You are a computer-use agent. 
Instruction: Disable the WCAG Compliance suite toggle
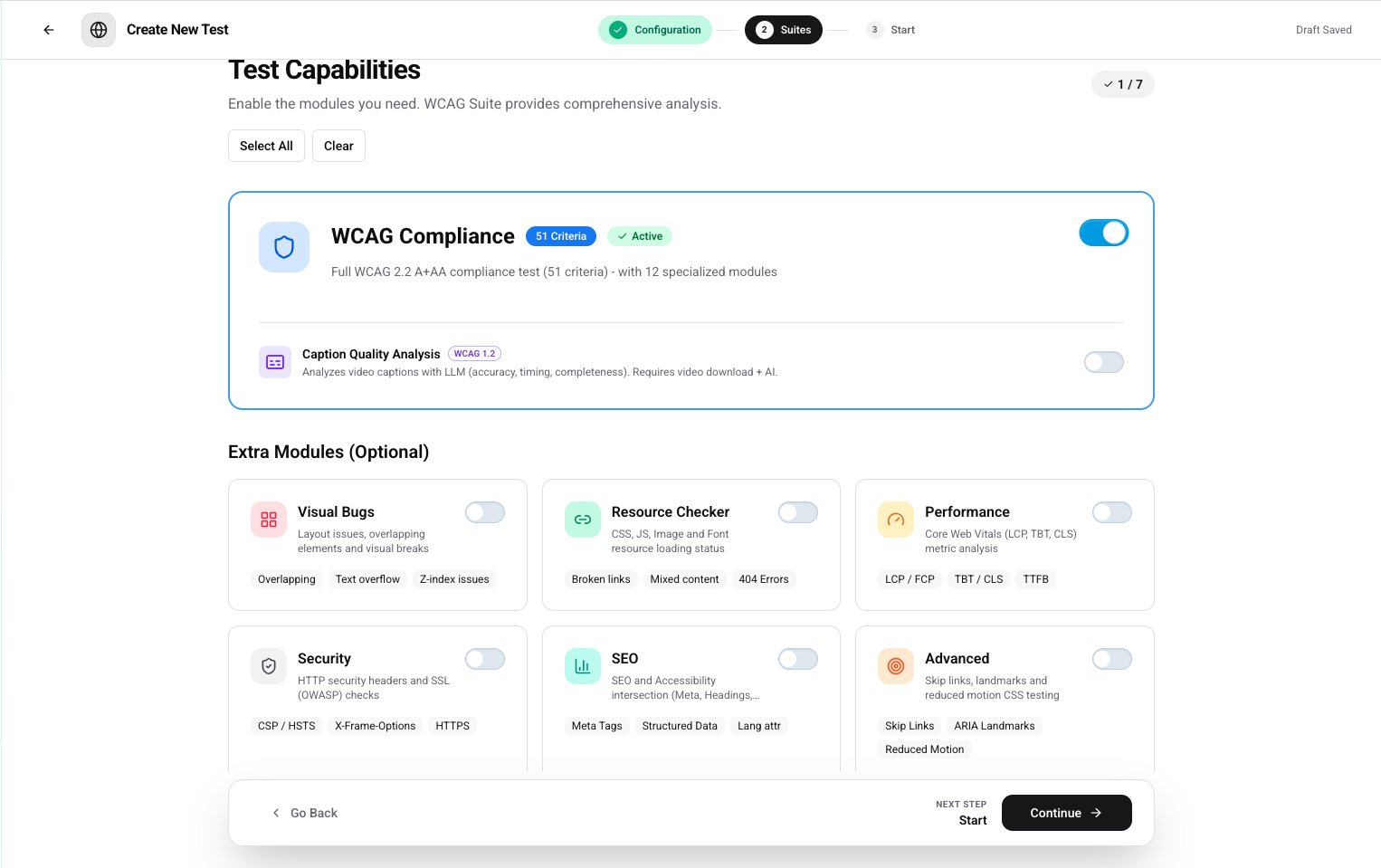point(1103,233)
